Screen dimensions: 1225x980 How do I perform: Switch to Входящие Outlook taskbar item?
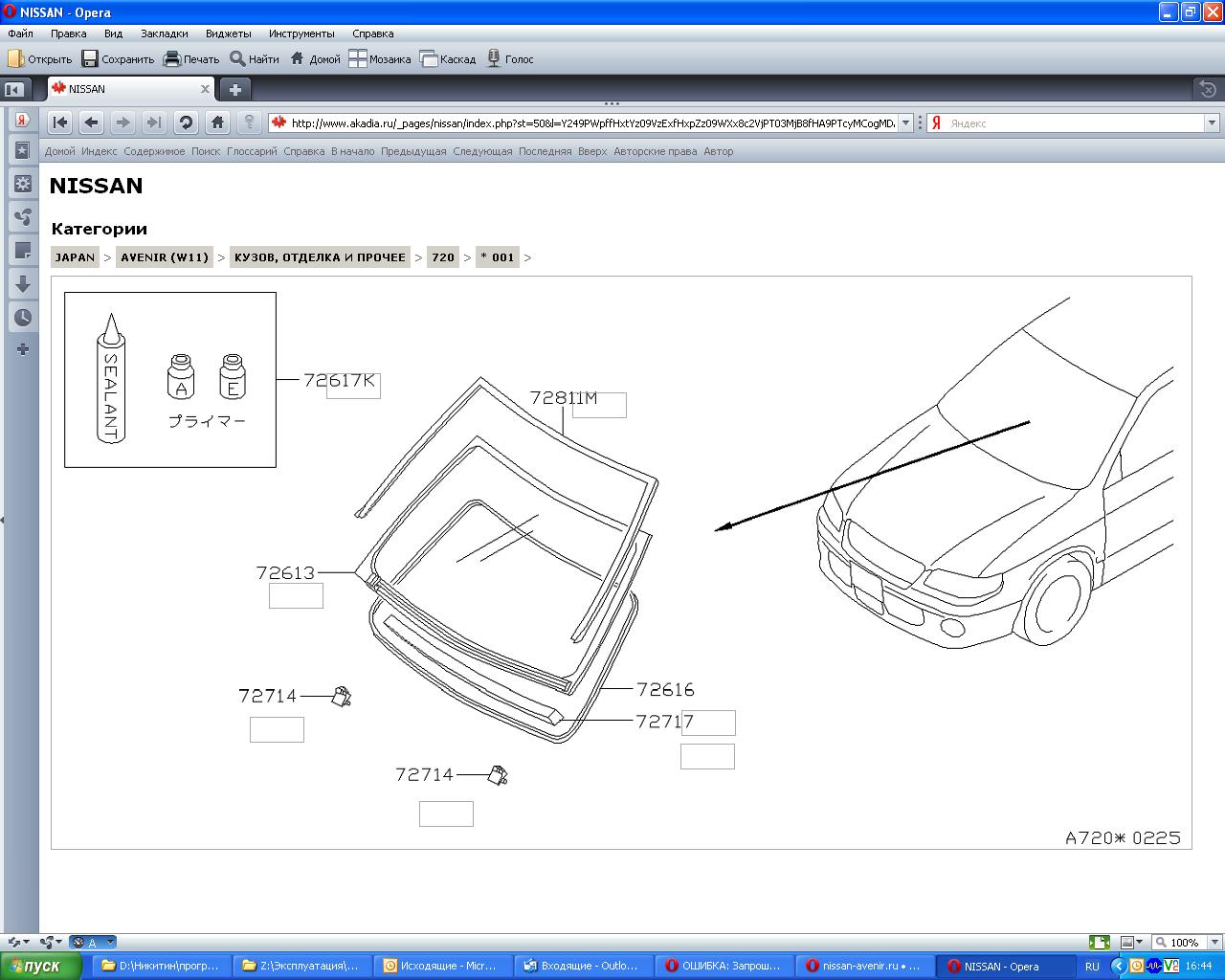point(584,967)
